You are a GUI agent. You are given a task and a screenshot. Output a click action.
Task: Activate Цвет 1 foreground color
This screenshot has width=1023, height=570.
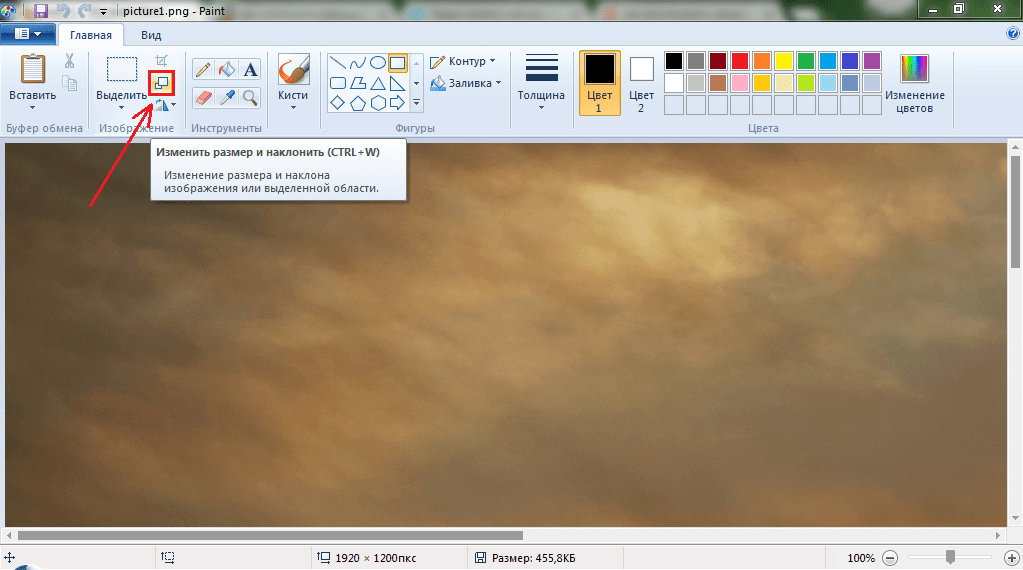click(600, 83)
